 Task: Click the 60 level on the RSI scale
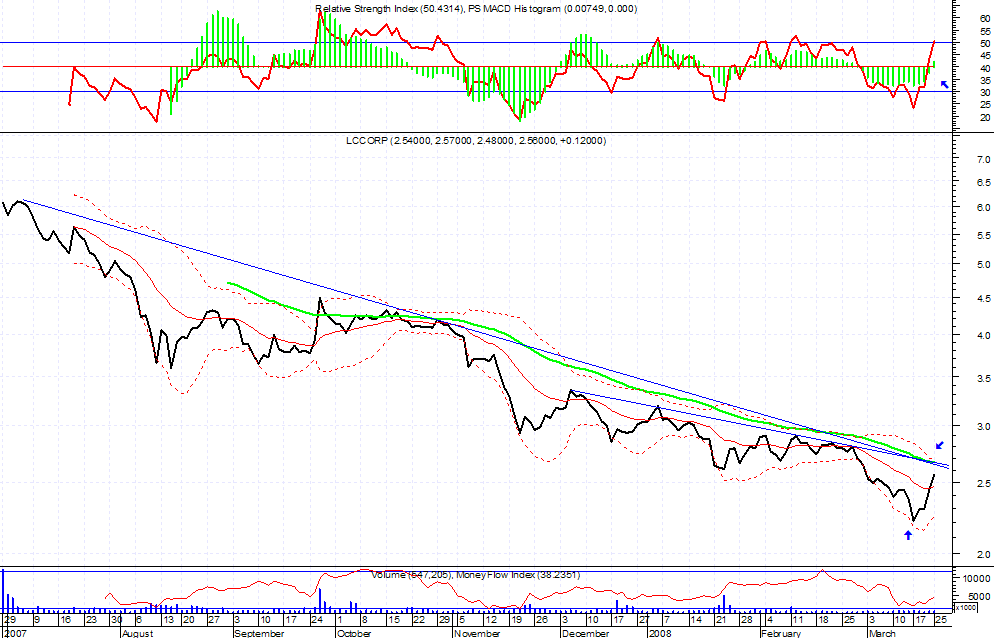click(x=971, y=18)
